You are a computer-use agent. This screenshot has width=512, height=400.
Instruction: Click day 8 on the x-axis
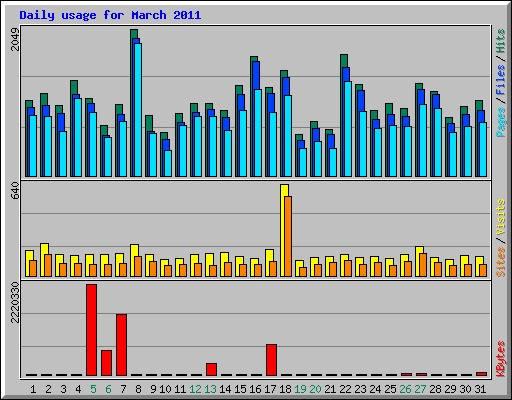[x=138, y=389]
